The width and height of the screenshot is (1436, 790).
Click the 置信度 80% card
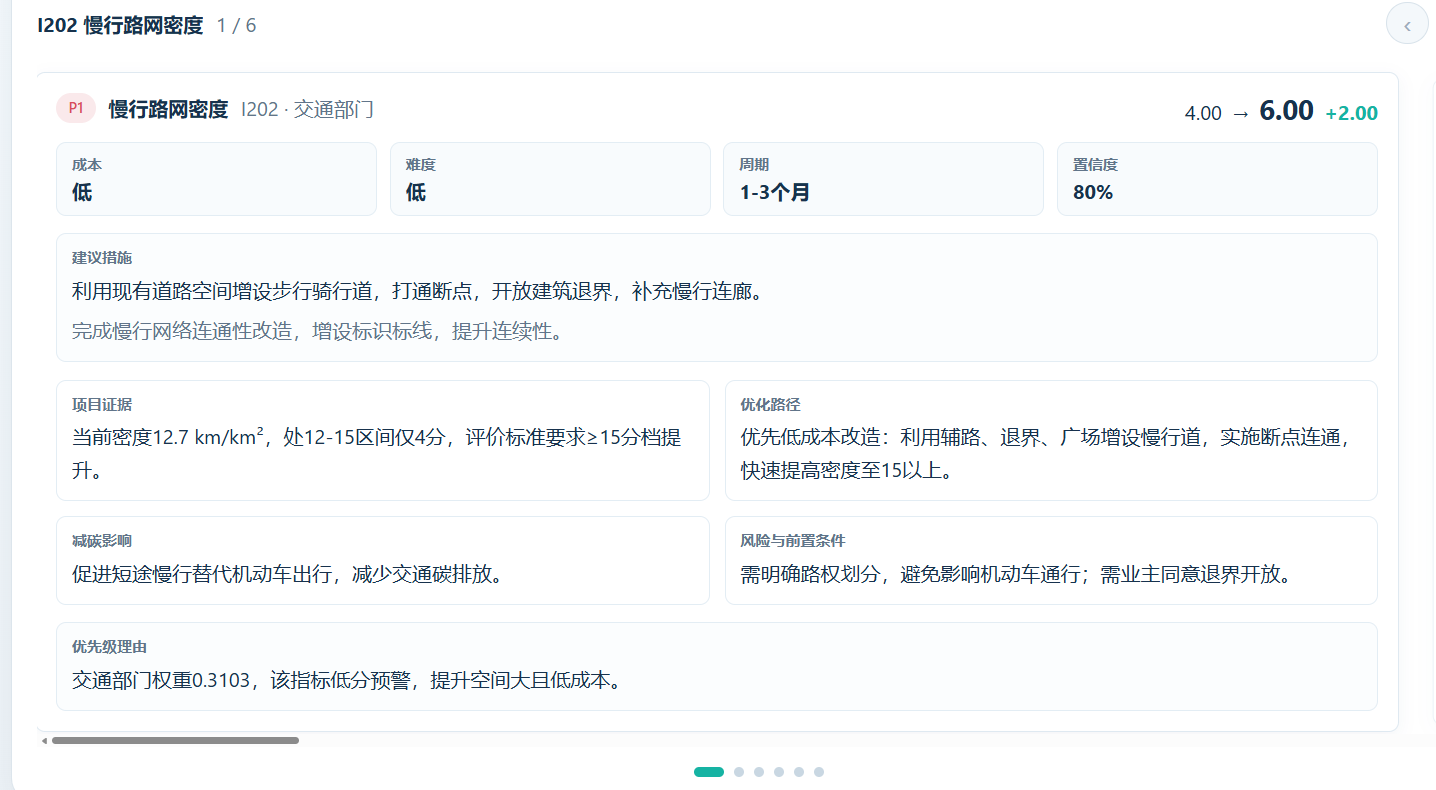(1217, 179)
